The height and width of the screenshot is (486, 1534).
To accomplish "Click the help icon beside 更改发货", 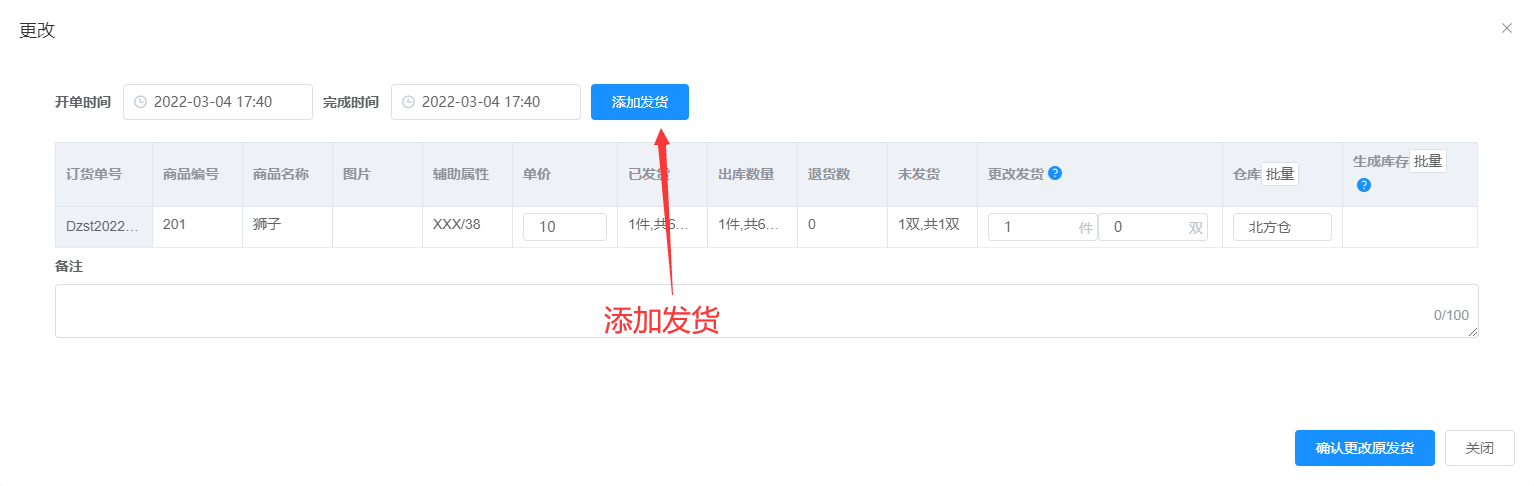I will 1055,173.
